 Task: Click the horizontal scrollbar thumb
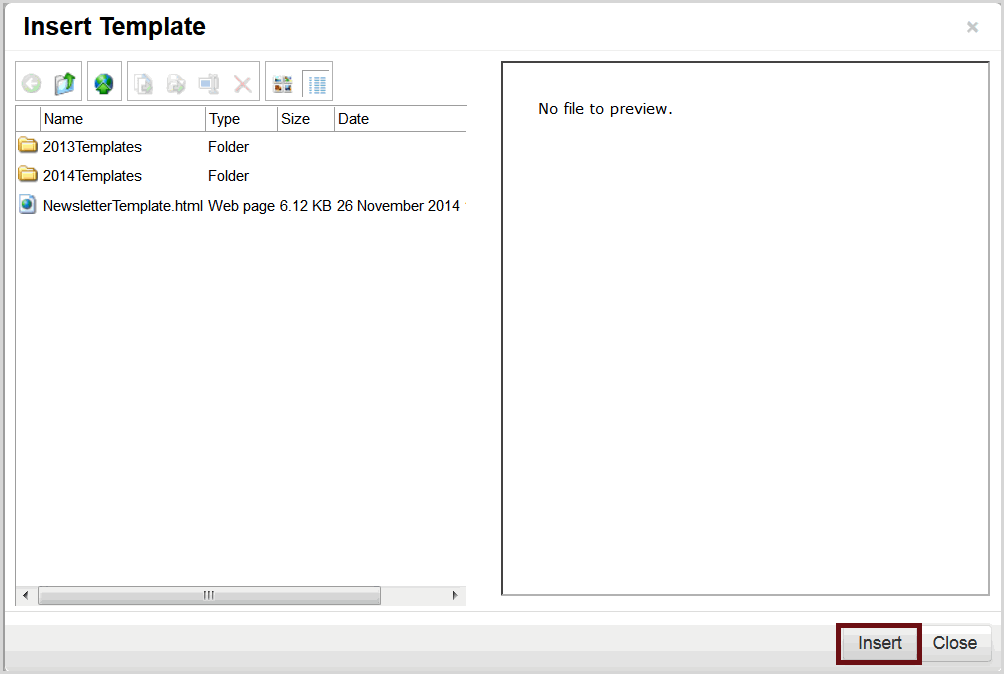(x=209, y=595)
